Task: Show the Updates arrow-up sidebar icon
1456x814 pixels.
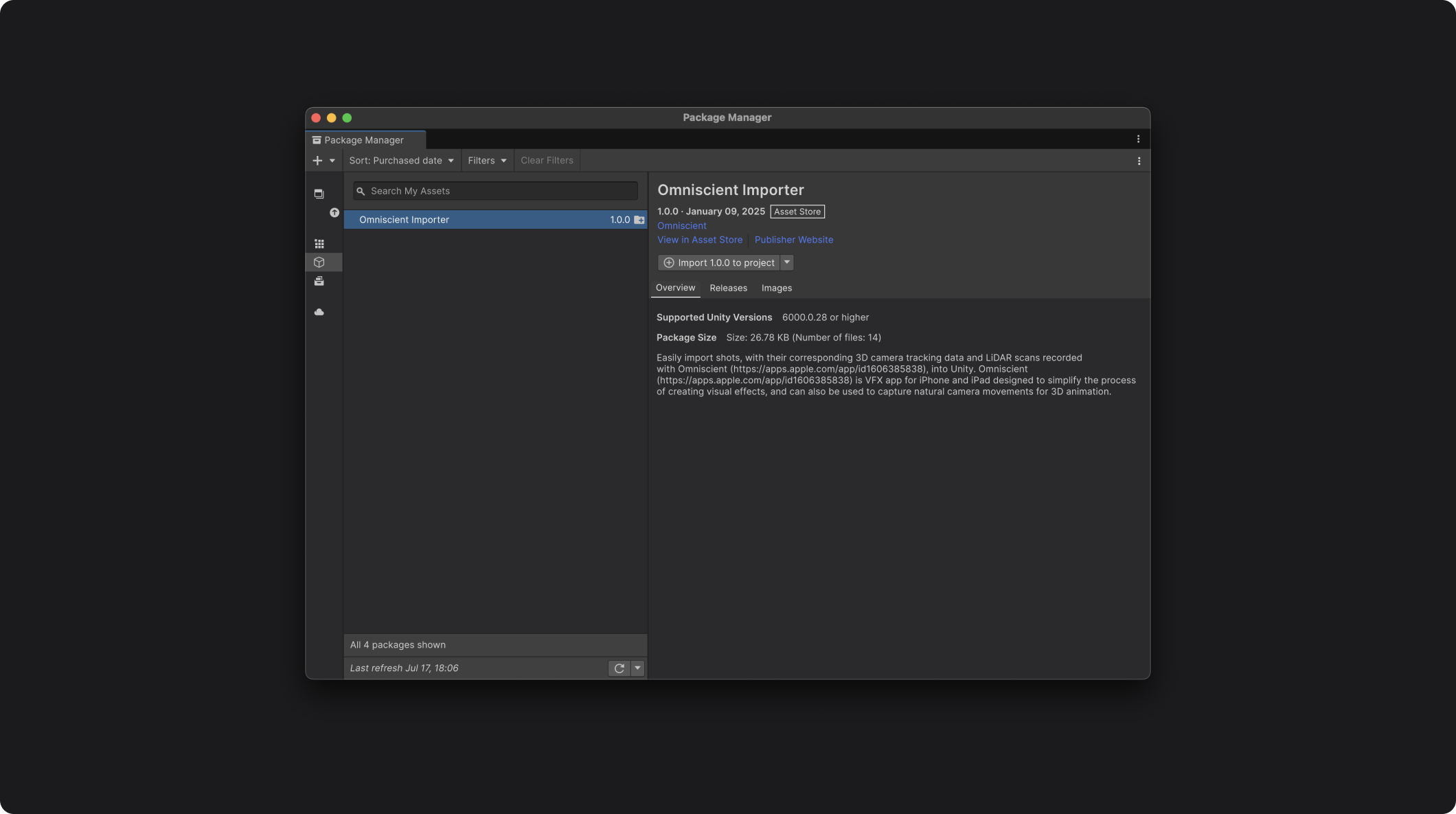Action: click(334, 213)
